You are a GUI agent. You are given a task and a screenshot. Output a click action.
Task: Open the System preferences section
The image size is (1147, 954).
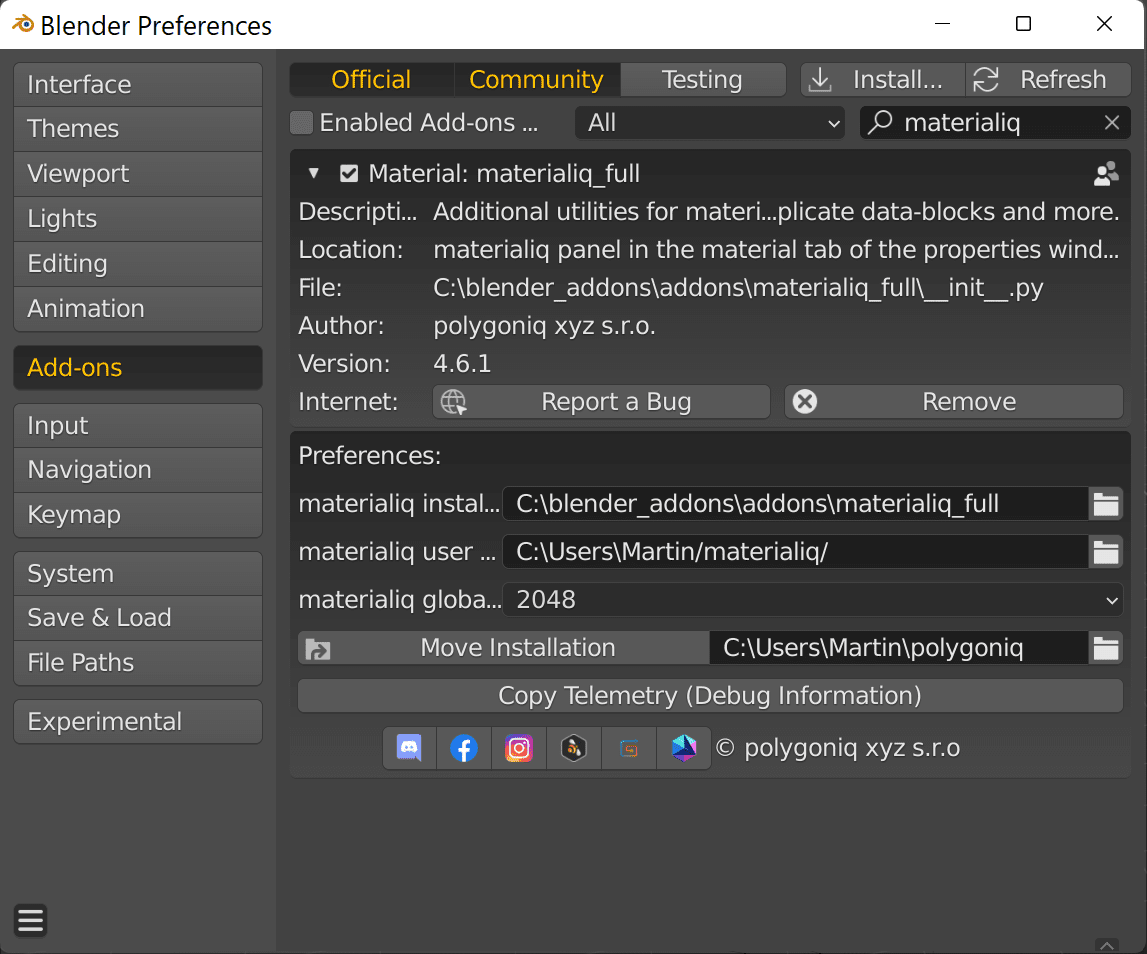click(138, 574)
